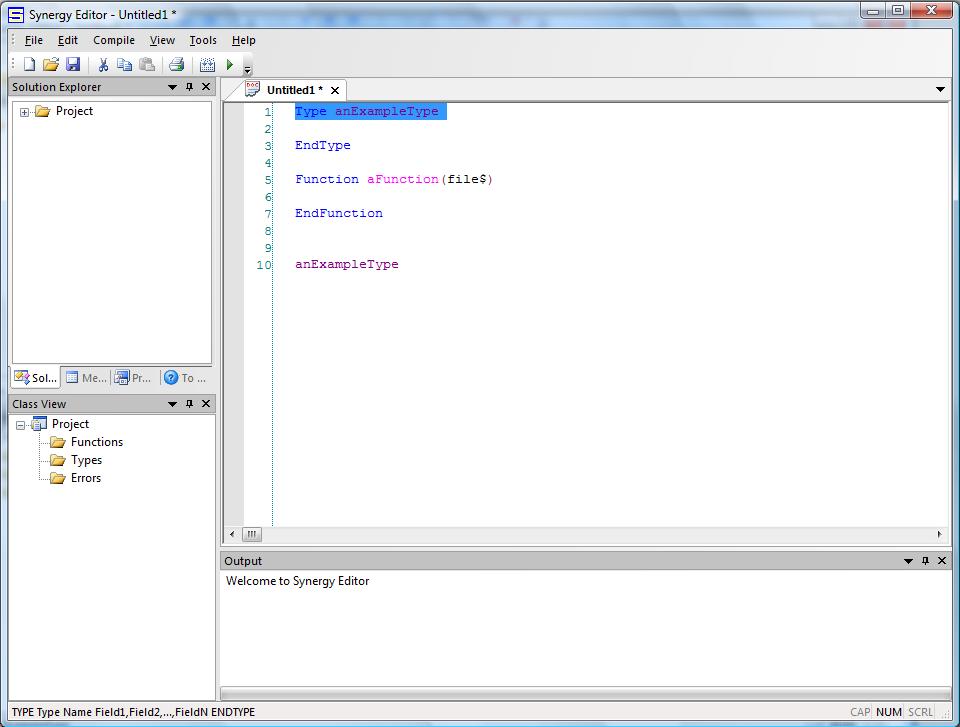The height and width of the screenshot is (727, 960).
Task: Print the document with the printer icon
Action: 177,64
